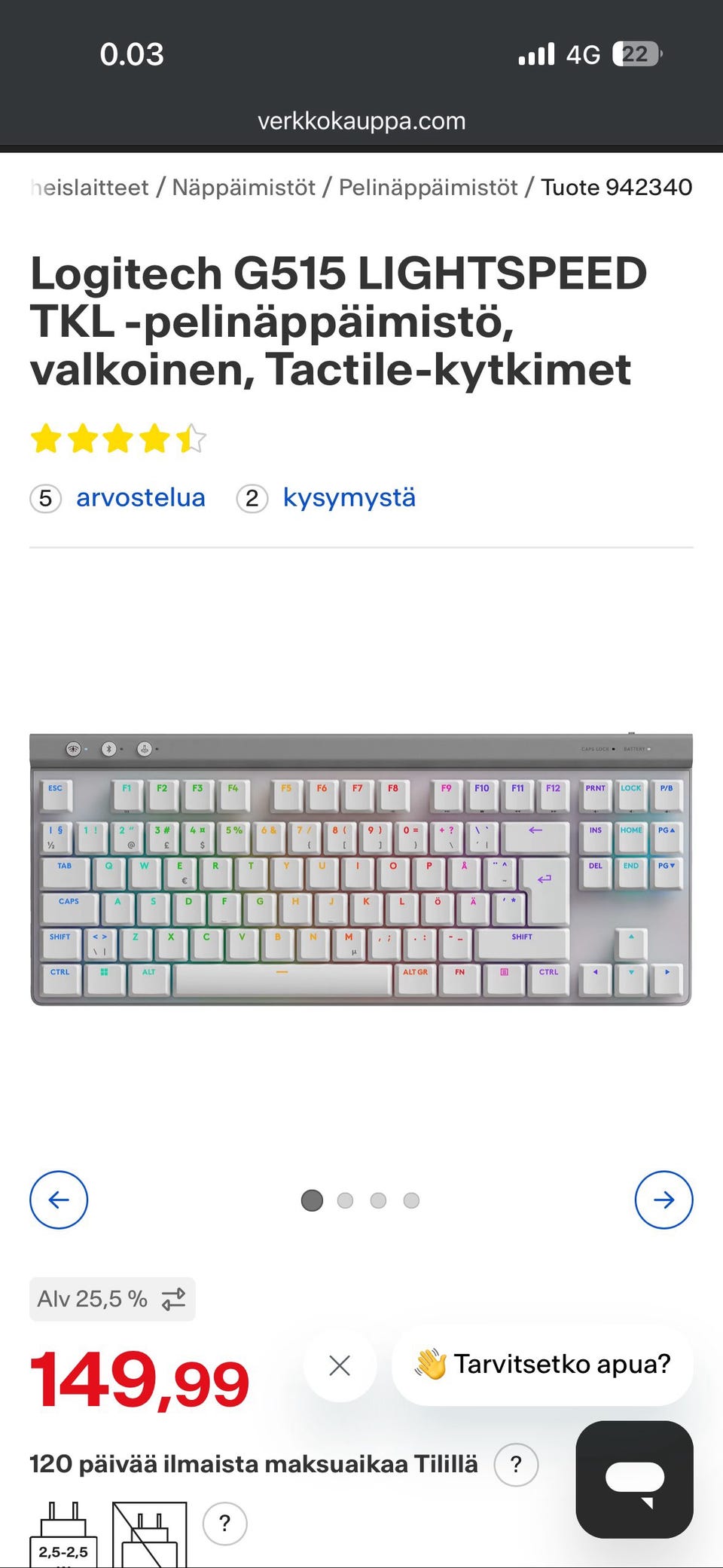Viewport: 723px width, 1568px height.
Task: Open the Logitech keyboard product image
Action: click(x=361, y=869)
